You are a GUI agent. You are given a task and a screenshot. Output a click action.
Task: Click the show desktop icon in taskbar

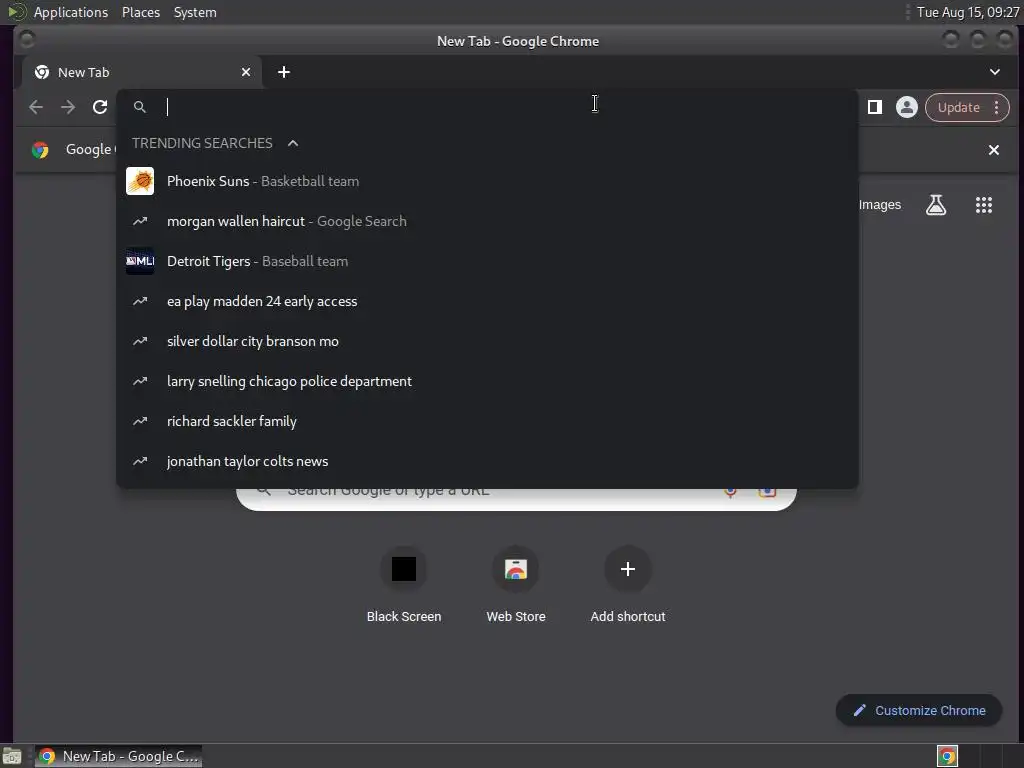point(12,756)
